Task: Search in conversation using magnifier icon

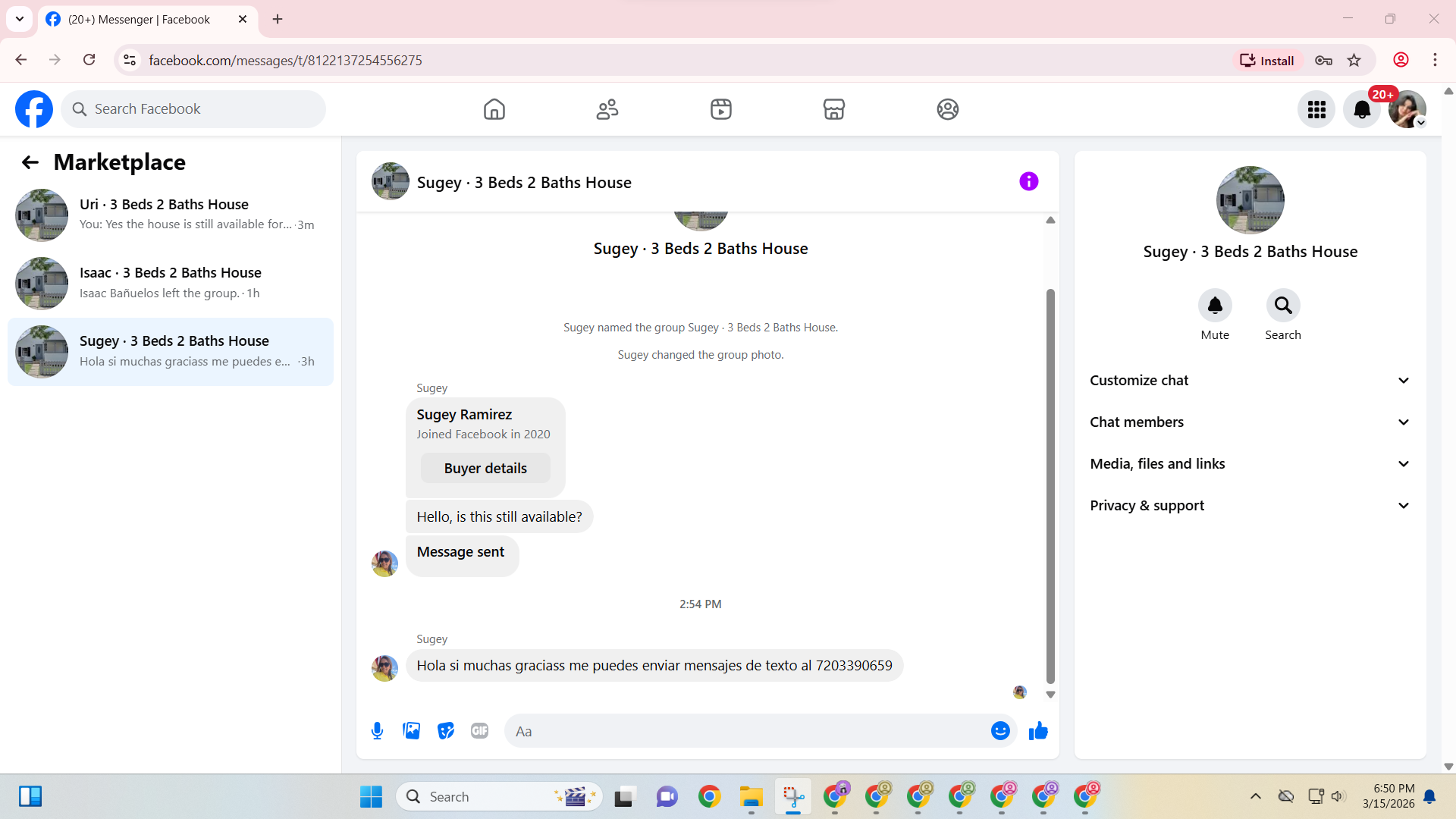Action: [1283, 306]
